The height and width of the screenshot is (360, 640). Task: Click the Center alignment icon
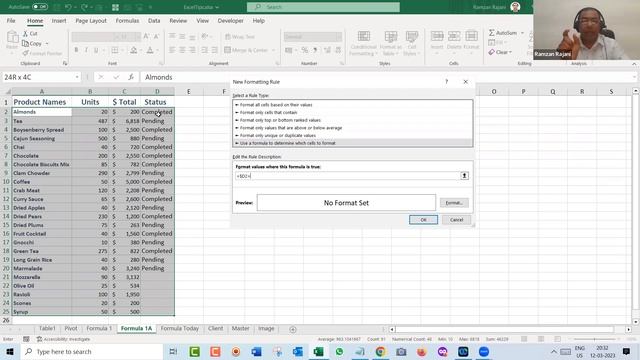point(182,50)
